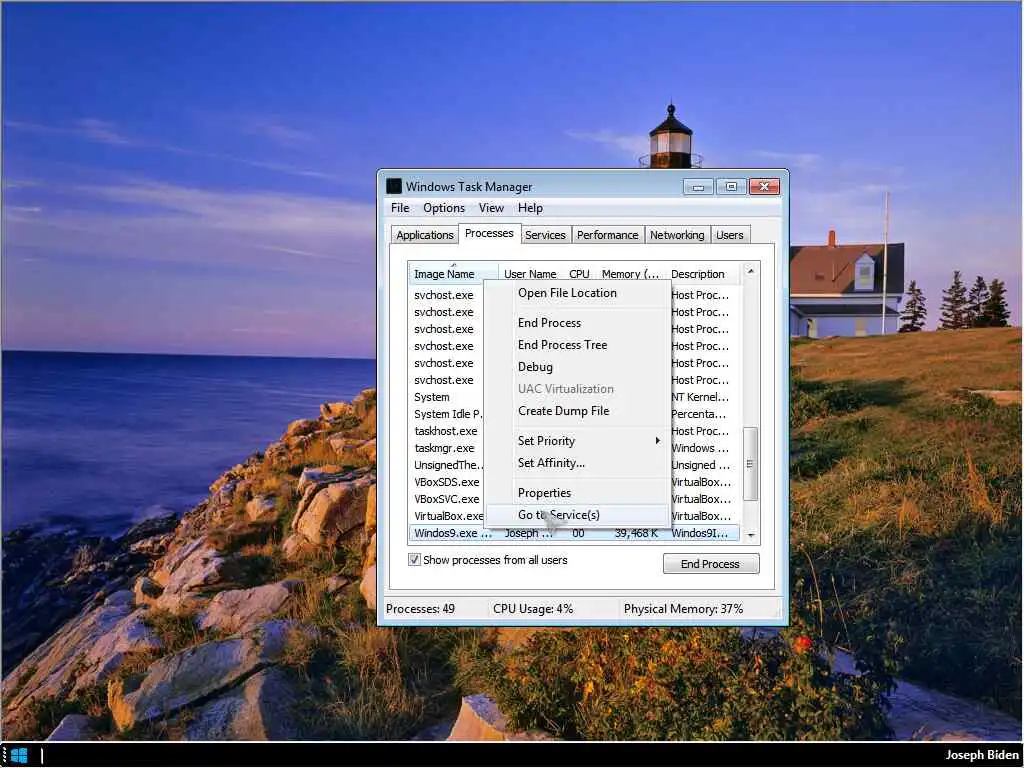Viewport: 1024px width, 768px height.
Task: Click the process list scrollbar thumb
Action: coord(750,464)
